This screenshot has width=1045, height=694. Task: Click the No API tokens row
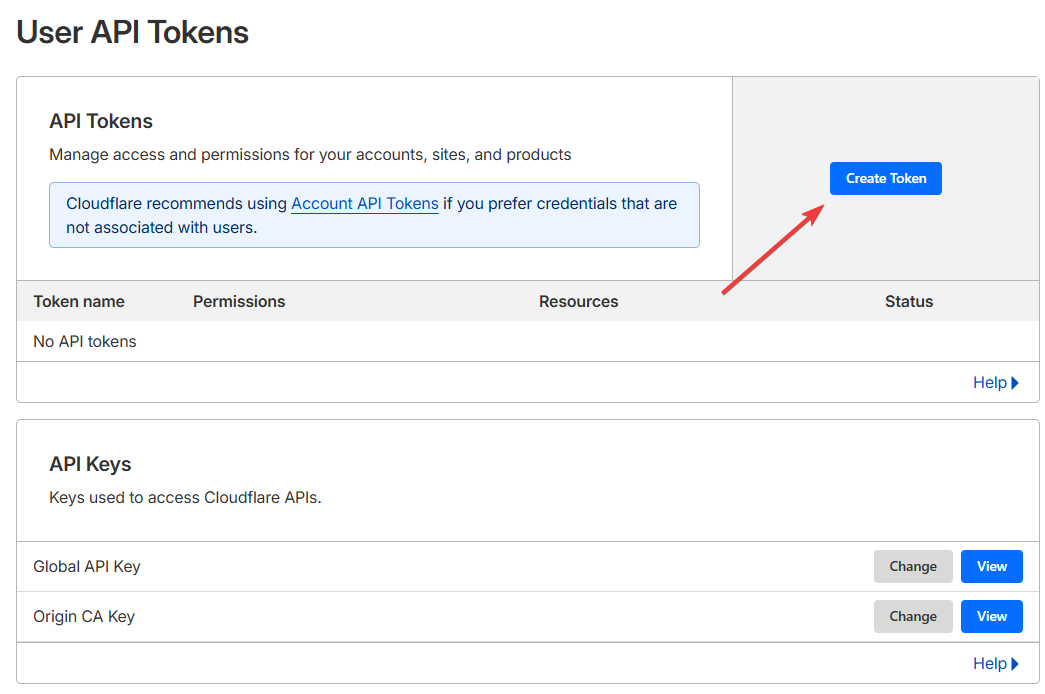pyautogui.click(x=85, y=341)
